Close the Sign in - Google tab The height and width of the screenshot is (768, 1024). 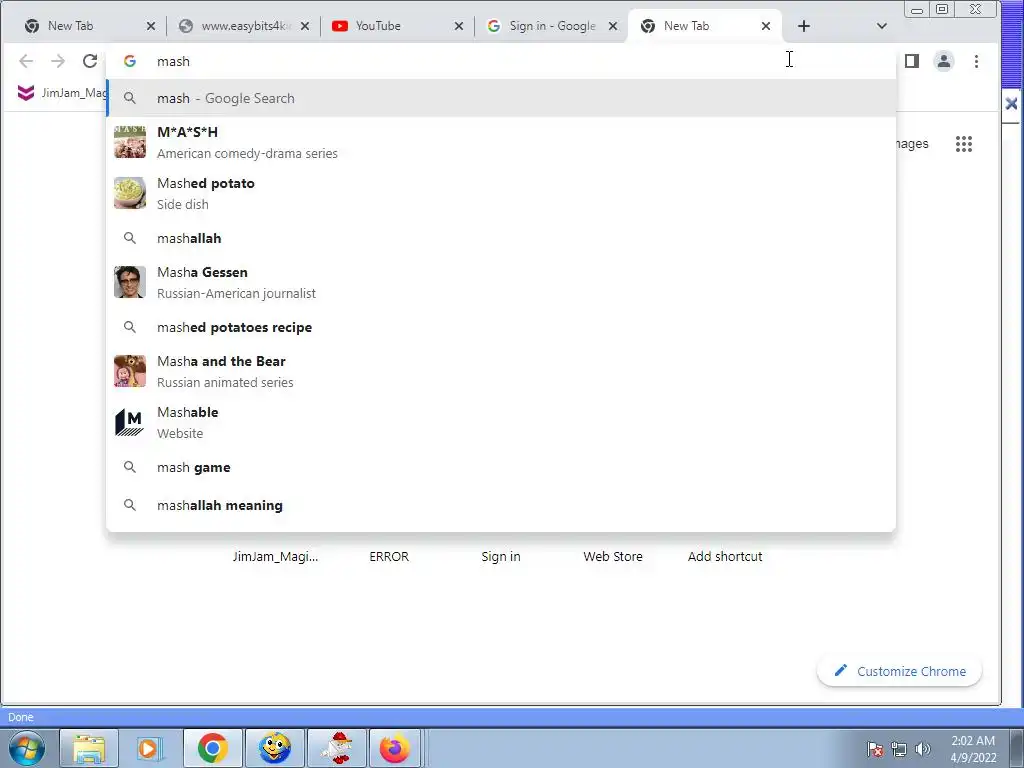click(613, 26)
